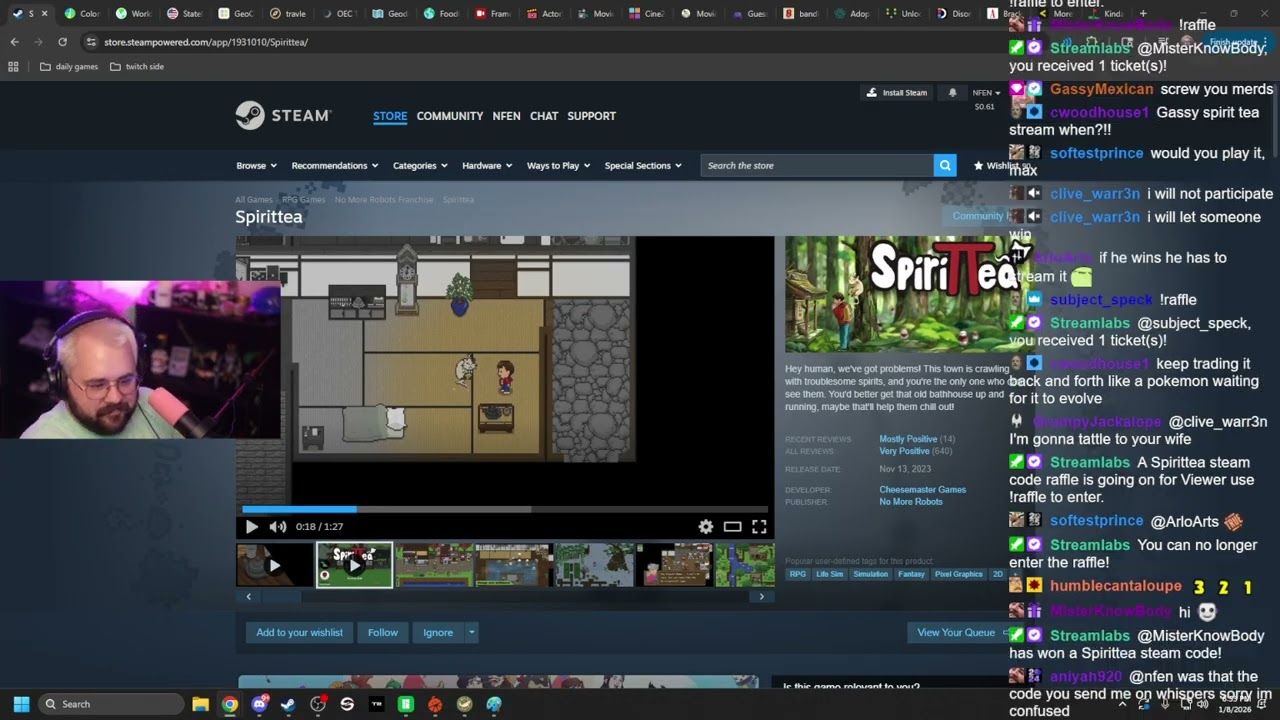Open No More Robots publisher link

[x=911, y=502]
